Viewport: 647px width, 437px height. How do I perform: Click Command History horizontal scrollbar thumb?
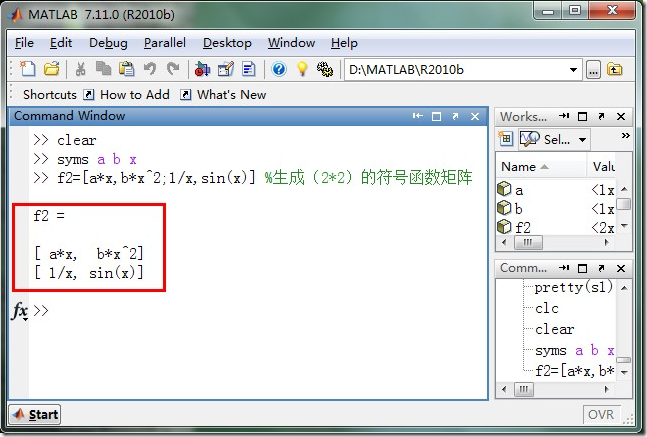524,389
